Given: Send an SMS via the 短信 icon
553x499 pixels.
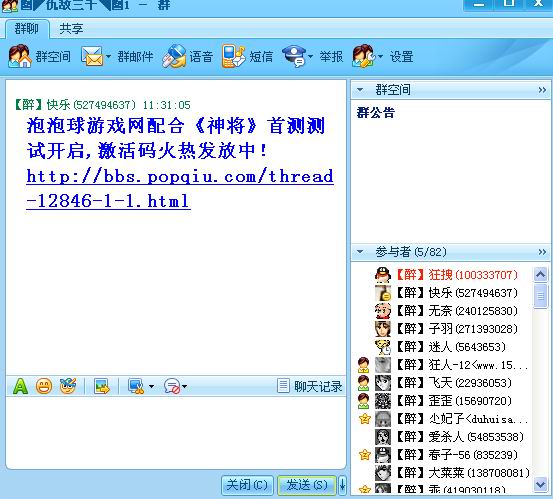Looking at the screenshot, I should 233,56.
